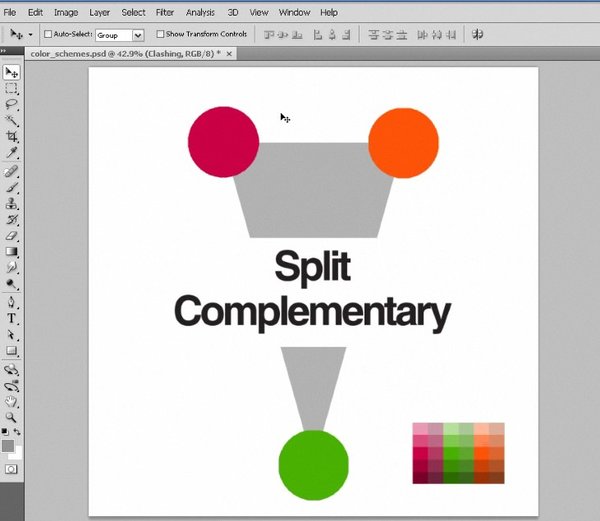Click Align Bottom Edges icon
The height and width of the screenshot is (521, 600).
click(x=297, y=35)
